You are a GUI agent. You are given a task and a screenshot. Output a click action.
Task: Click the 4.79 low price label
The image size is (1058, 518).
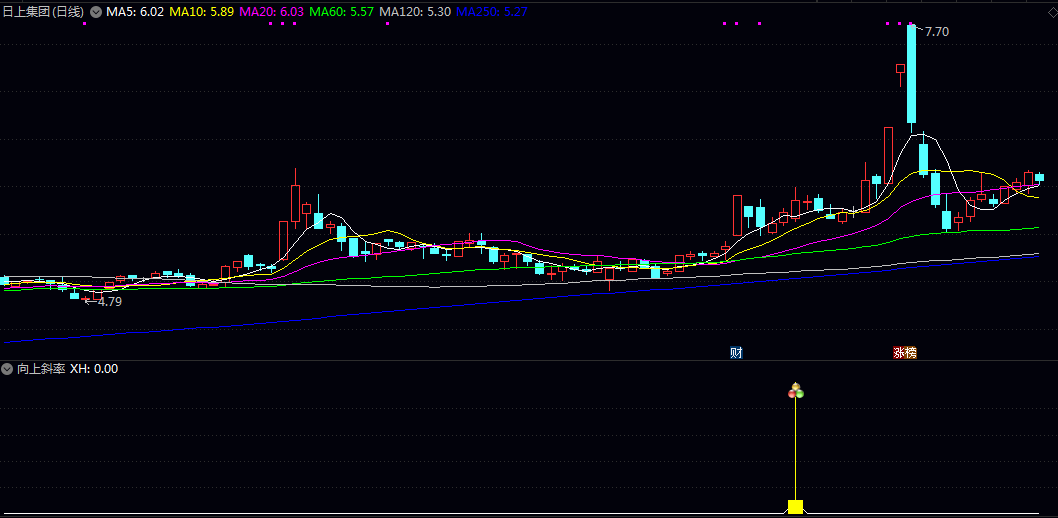click(x=110, y=302)
